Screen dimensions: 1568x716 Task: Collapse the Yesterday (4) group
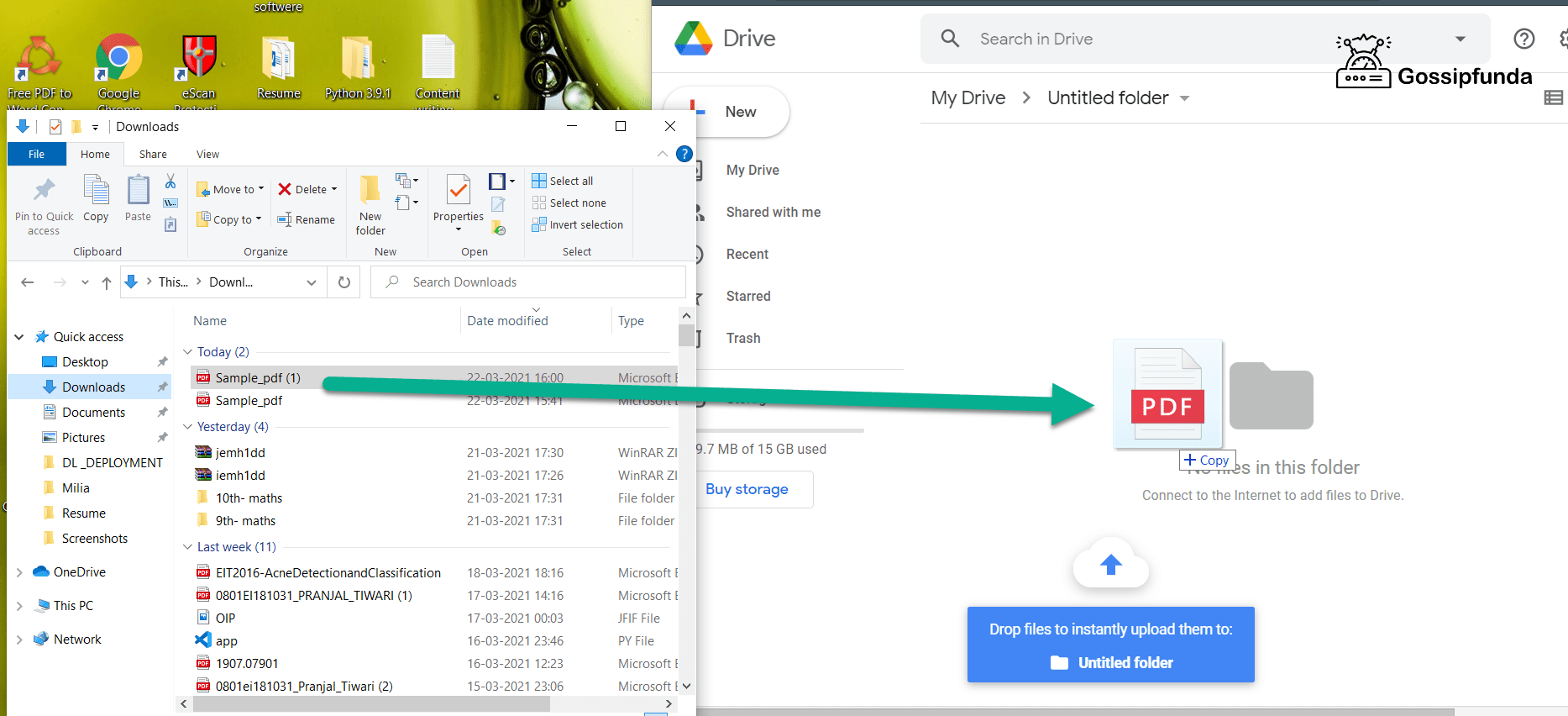(x=188, y=427)
